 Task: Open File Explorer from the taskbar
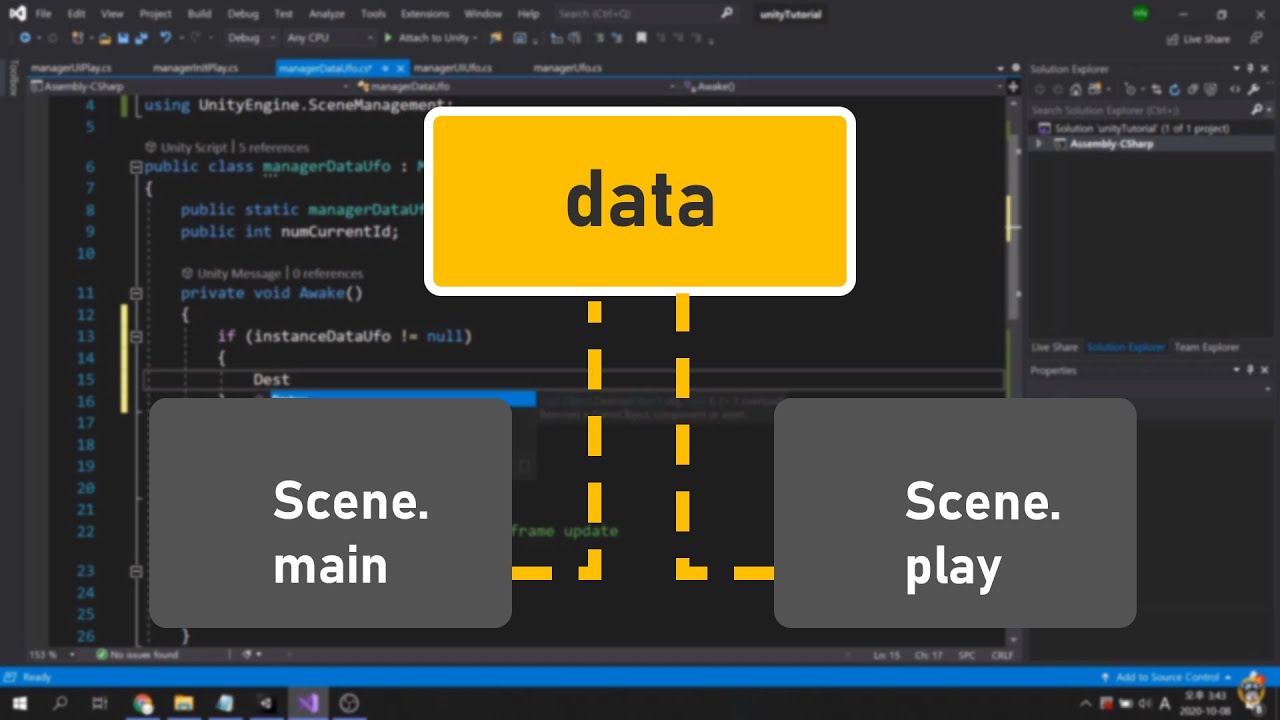[184, 703]
